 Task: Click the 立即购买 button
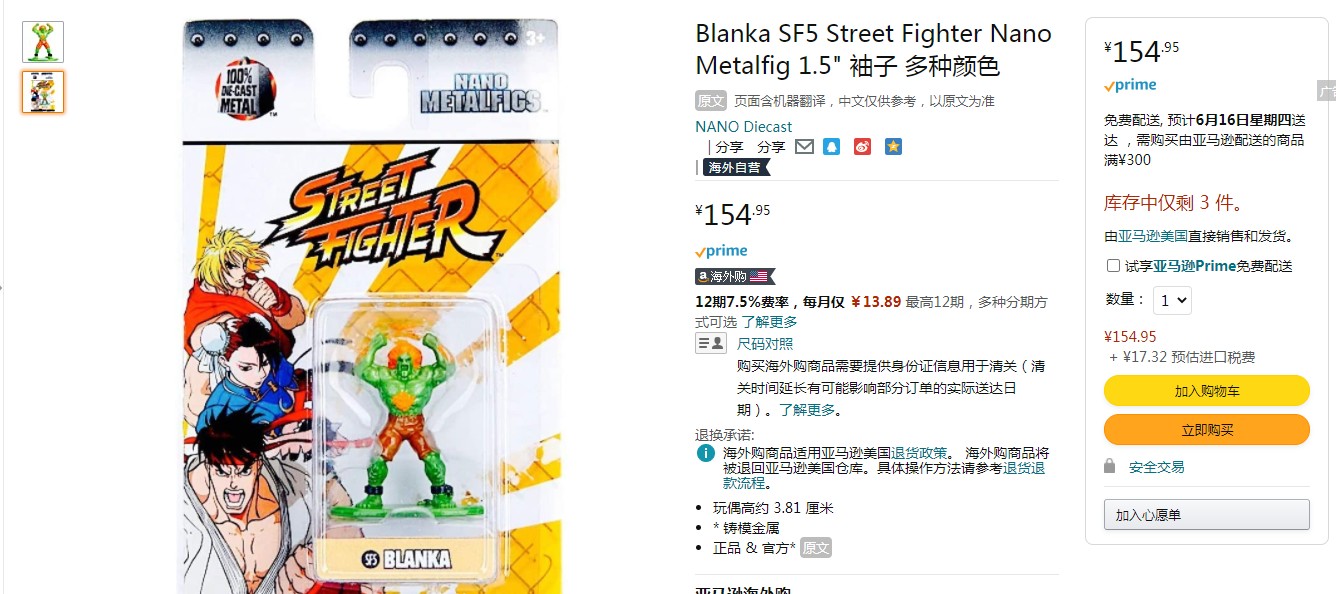[1207, 430]
